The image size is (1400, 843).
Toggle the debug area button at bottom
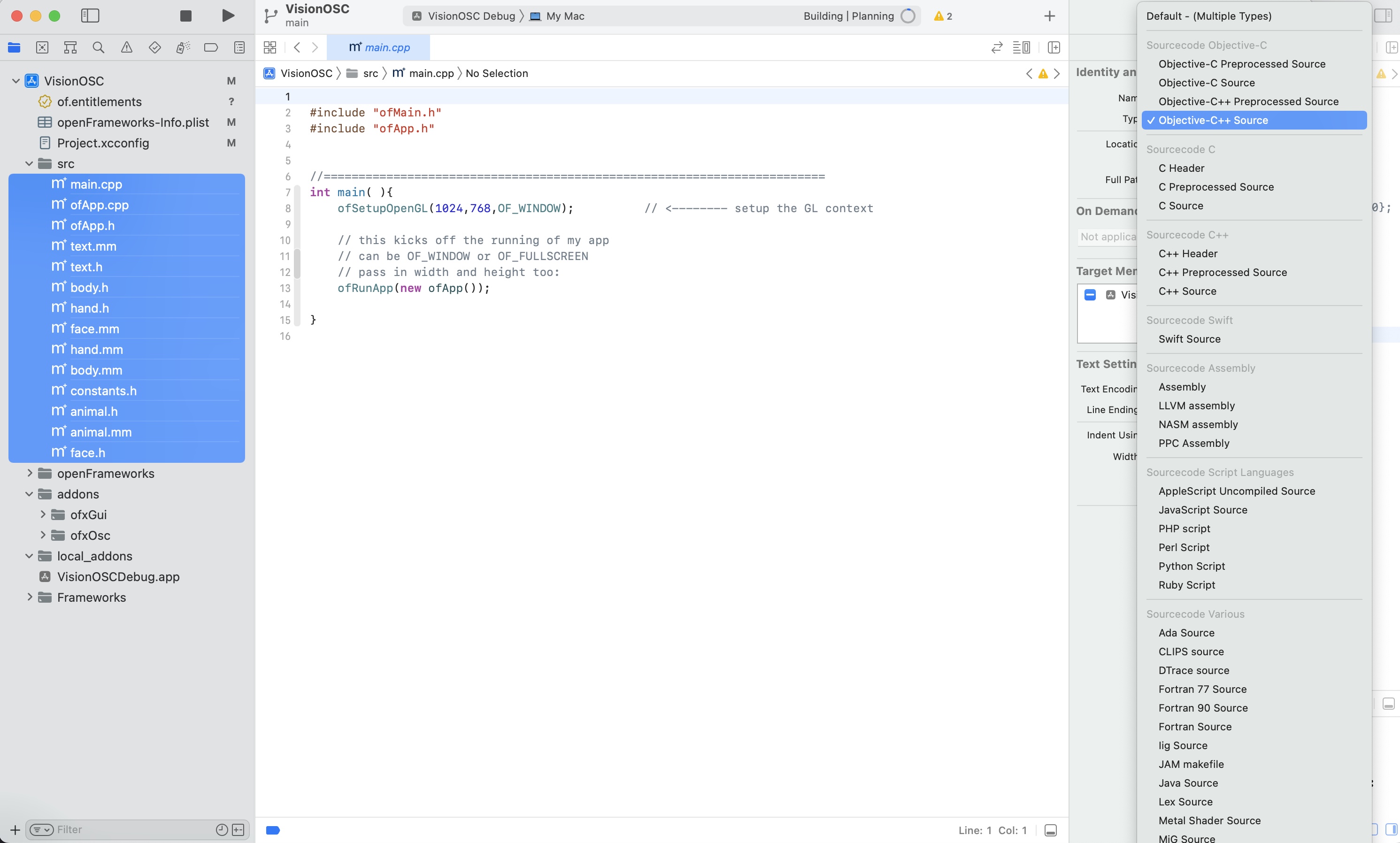pyautogui.click(x=1051, y=830)
